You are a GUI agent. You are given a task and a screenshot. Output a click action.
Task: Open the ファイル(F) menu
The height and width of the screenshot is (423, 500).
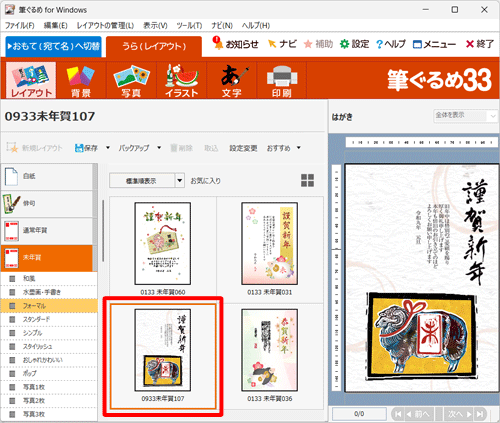pyautogui.click(x=20, y=25)
